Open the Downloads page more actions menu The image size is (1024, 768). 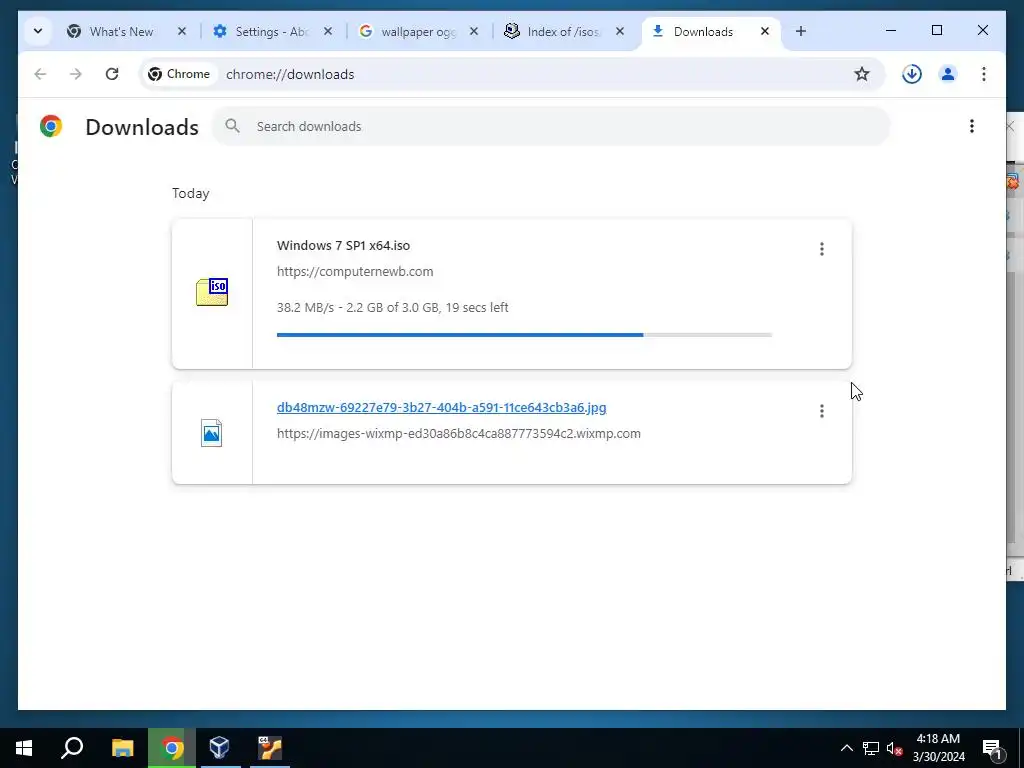pos(972,126)
